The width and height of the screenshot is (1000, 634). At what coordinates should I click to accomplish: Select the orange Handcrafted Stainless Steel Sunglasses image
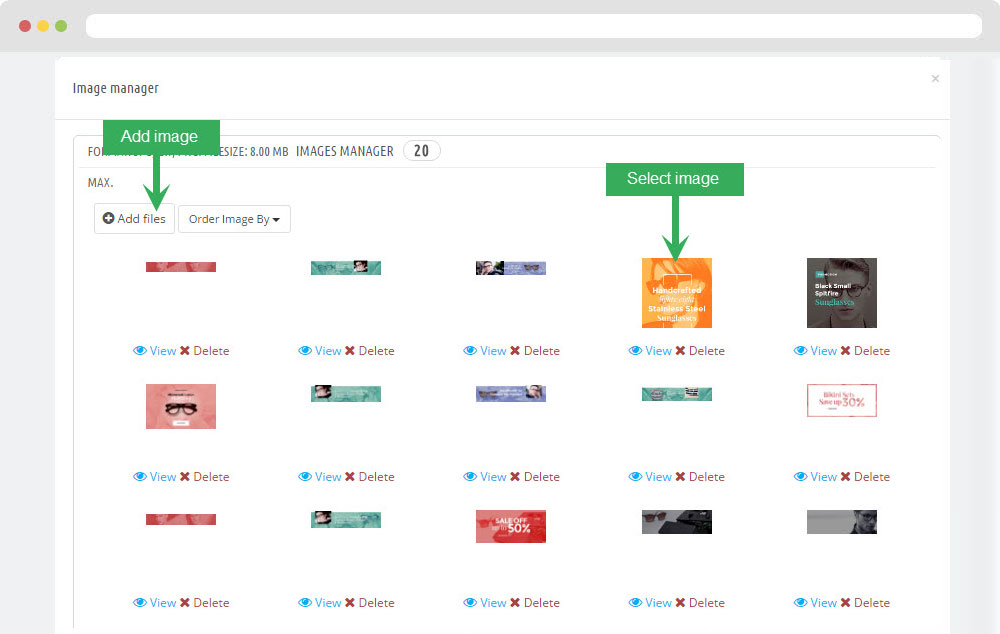pos(676,293)
